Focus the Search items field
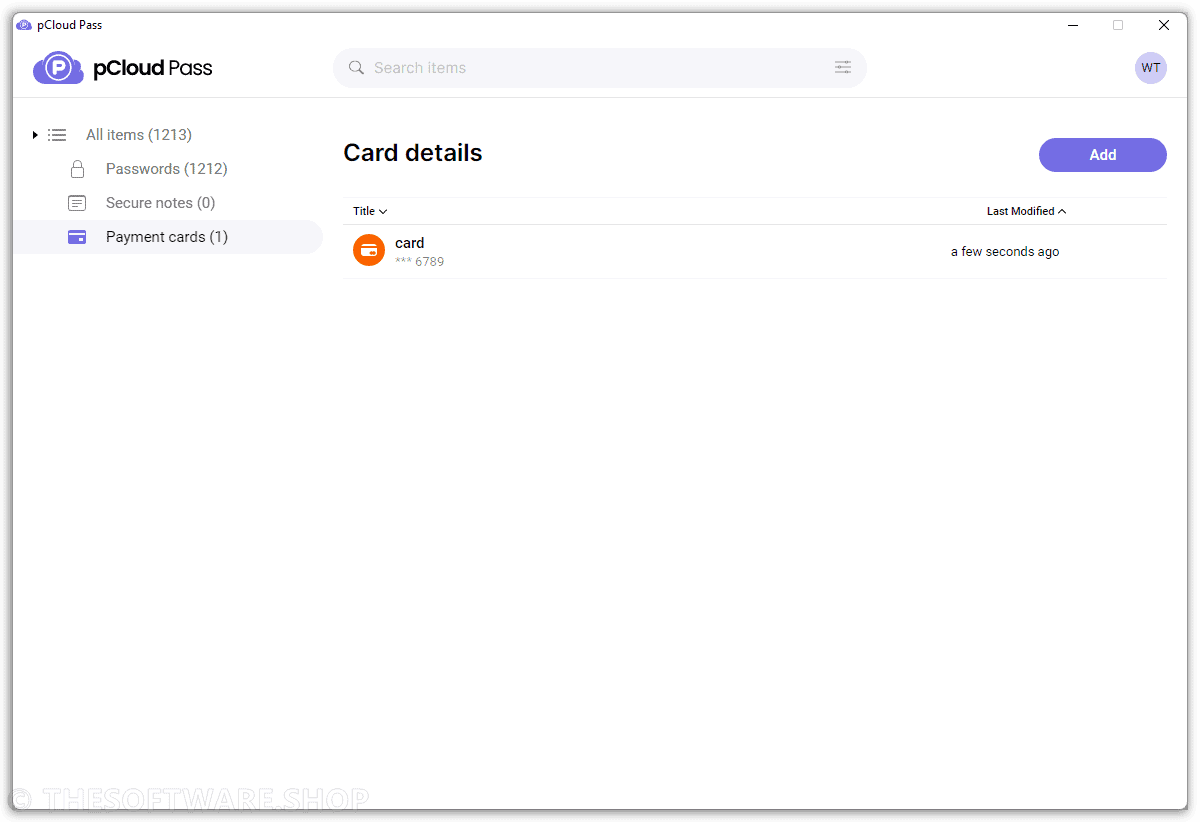 [x=600, y=68]
